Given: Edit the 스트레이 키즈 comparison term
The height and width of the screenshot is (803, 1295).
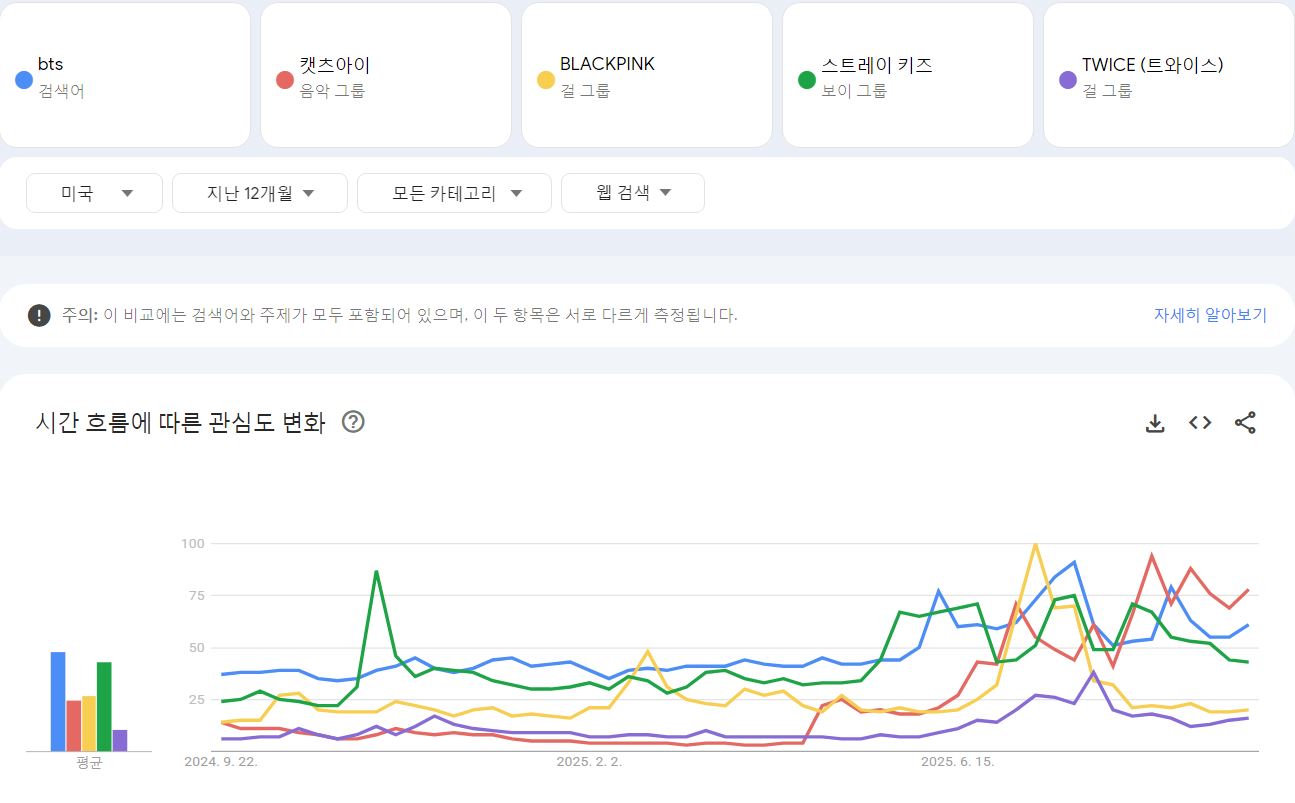Looking at the screenshot, I should [907, 76].
